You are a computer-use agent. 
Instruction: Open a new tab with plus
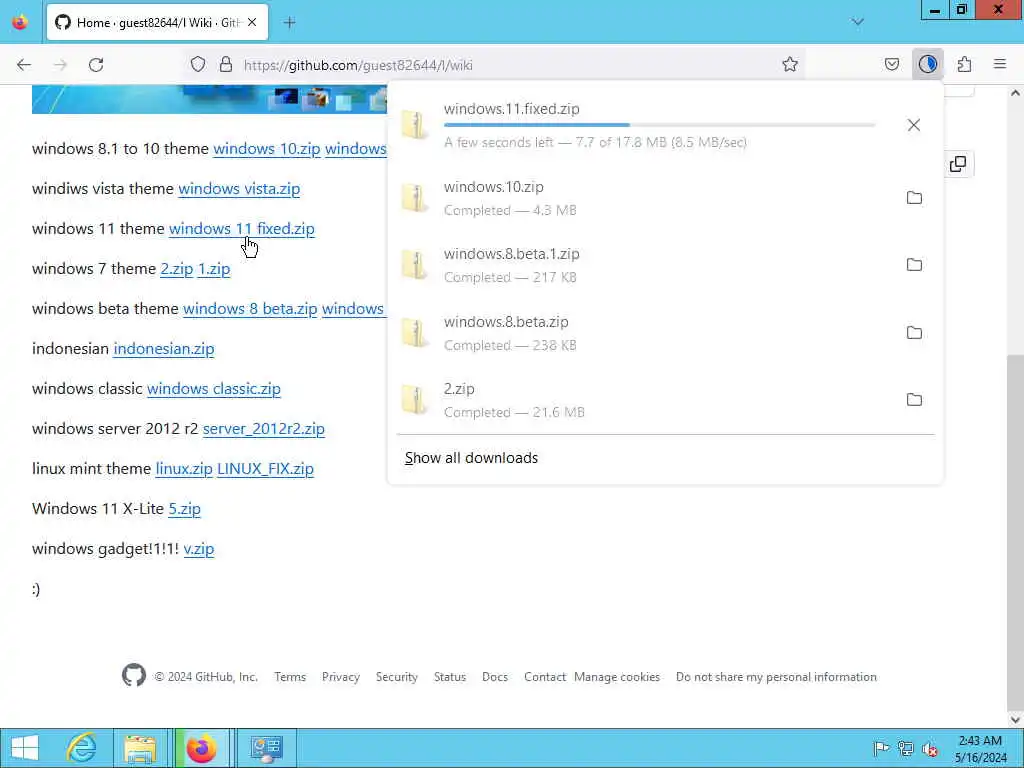coord(290,23)
